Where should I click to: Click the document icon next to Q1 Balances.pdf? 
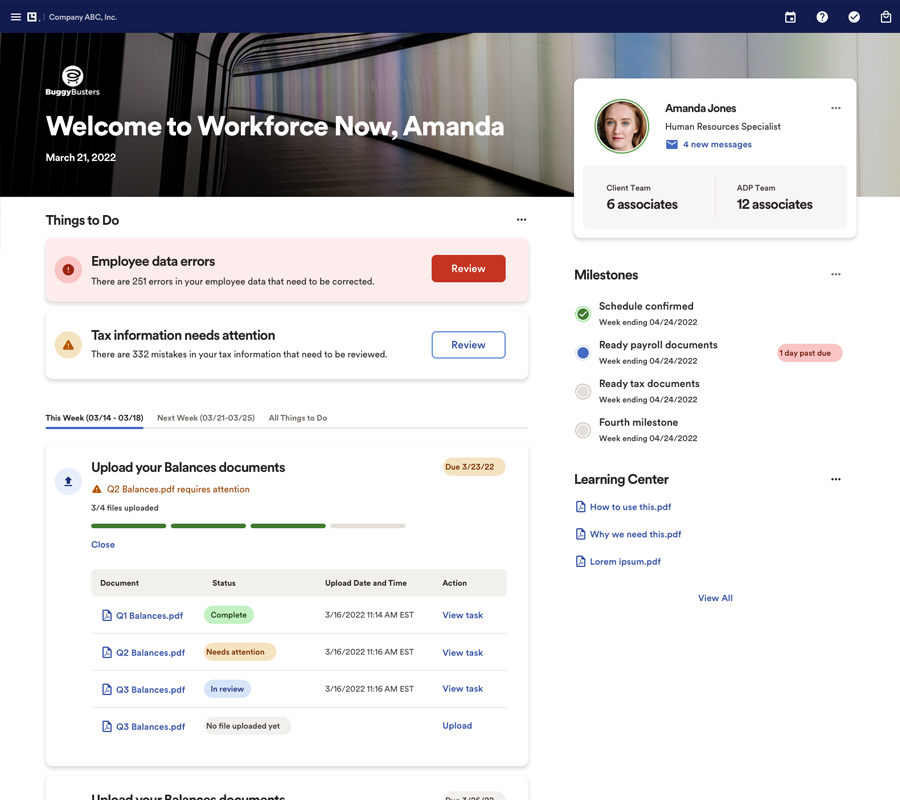click(x=105, y=615)
